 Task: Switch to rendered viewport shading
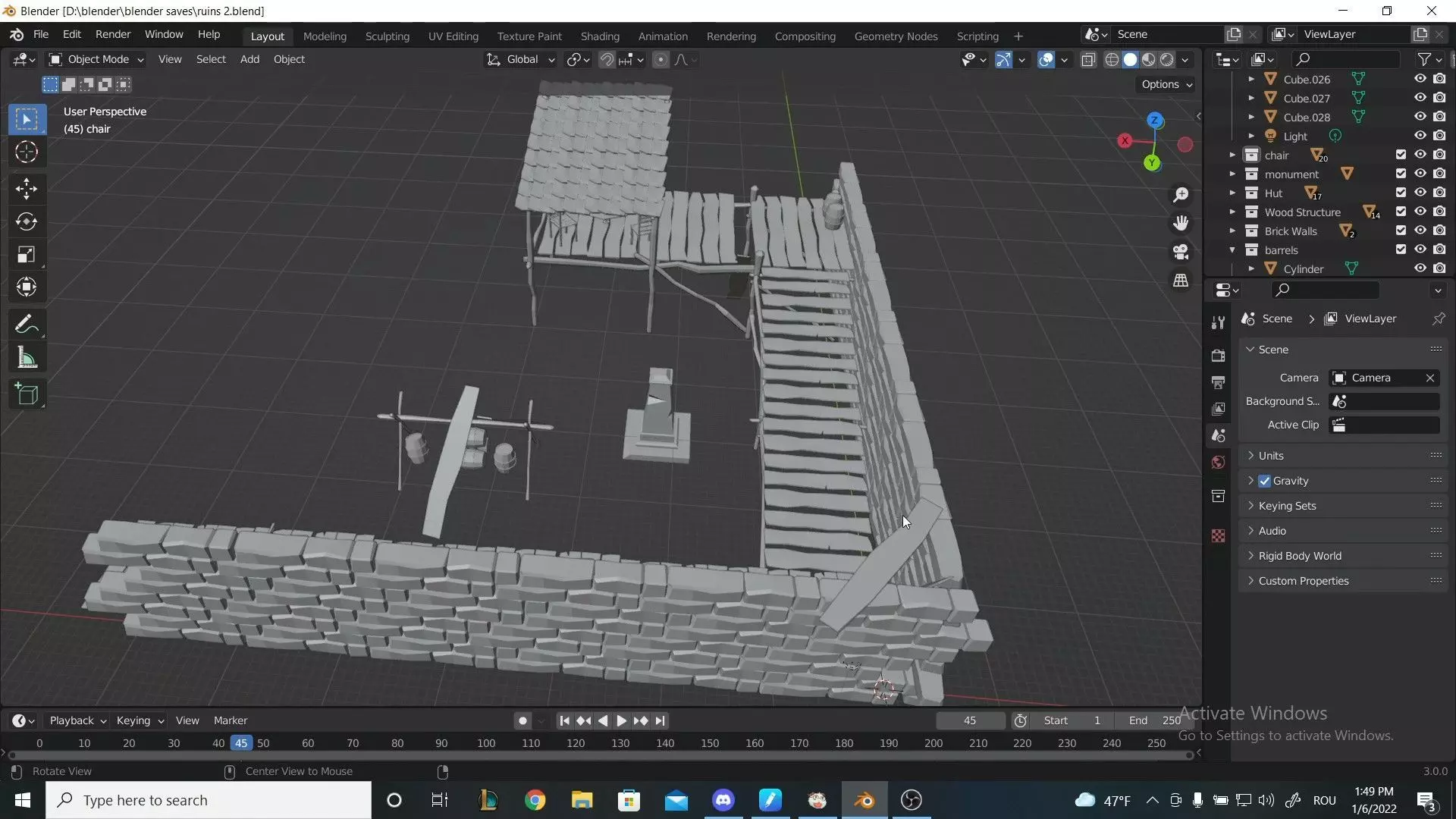tap(1167, 60)
